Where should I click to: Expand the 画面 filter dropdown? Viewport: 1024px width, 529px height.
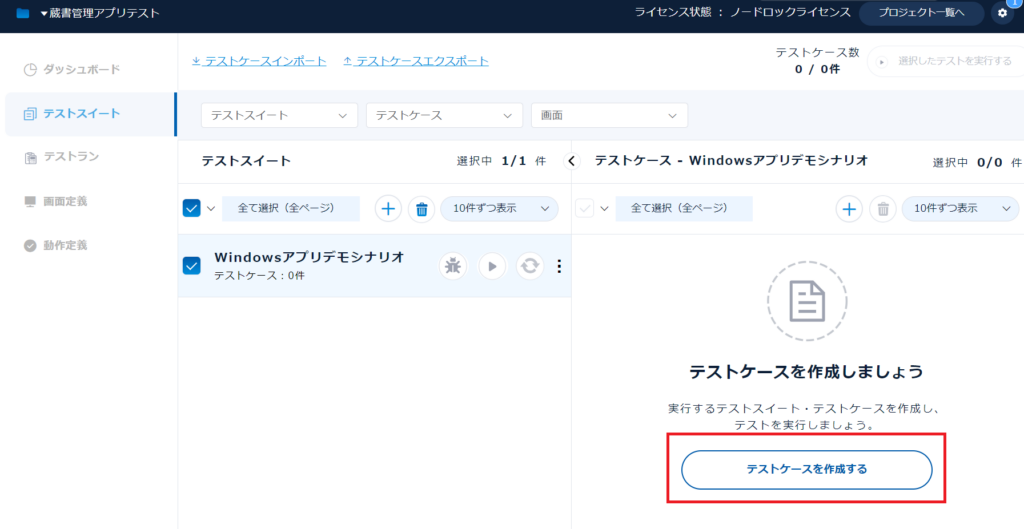pyautogui.click(x=609, y=116)
